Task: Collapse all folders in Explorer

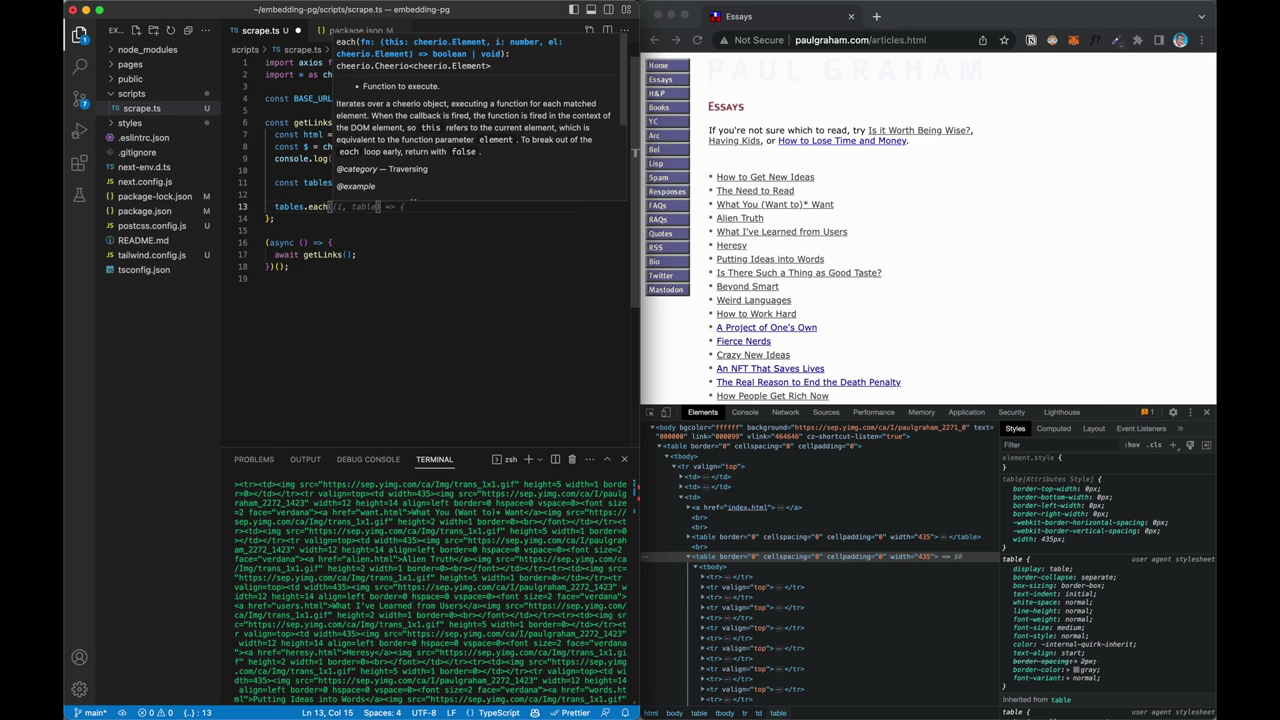Action: 187,31
